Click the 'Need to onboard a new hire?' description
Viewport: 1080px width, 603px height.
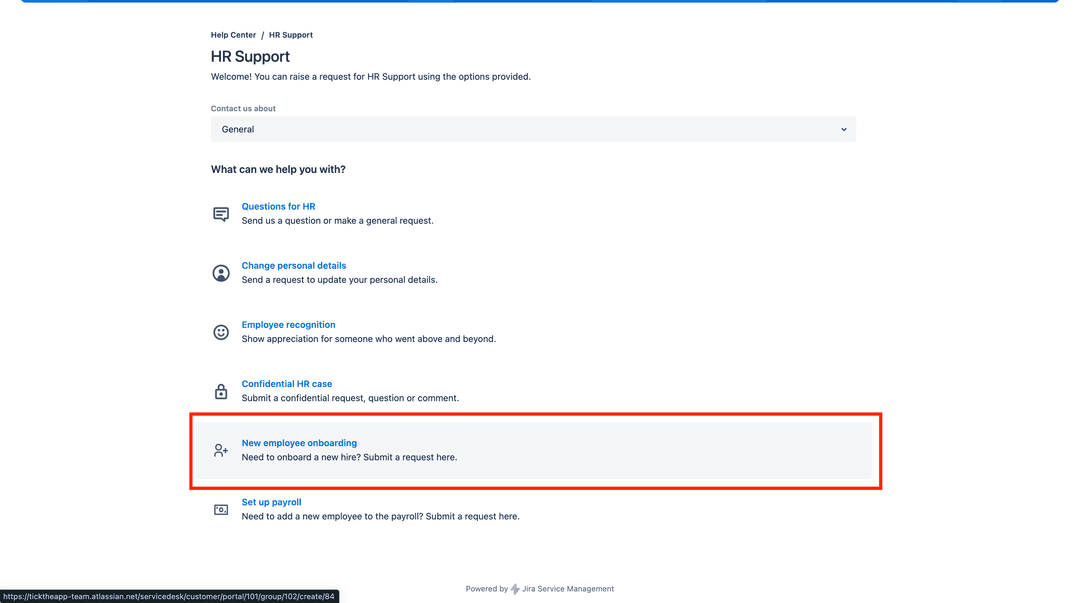pyautogui.click(x=349, y=458)
